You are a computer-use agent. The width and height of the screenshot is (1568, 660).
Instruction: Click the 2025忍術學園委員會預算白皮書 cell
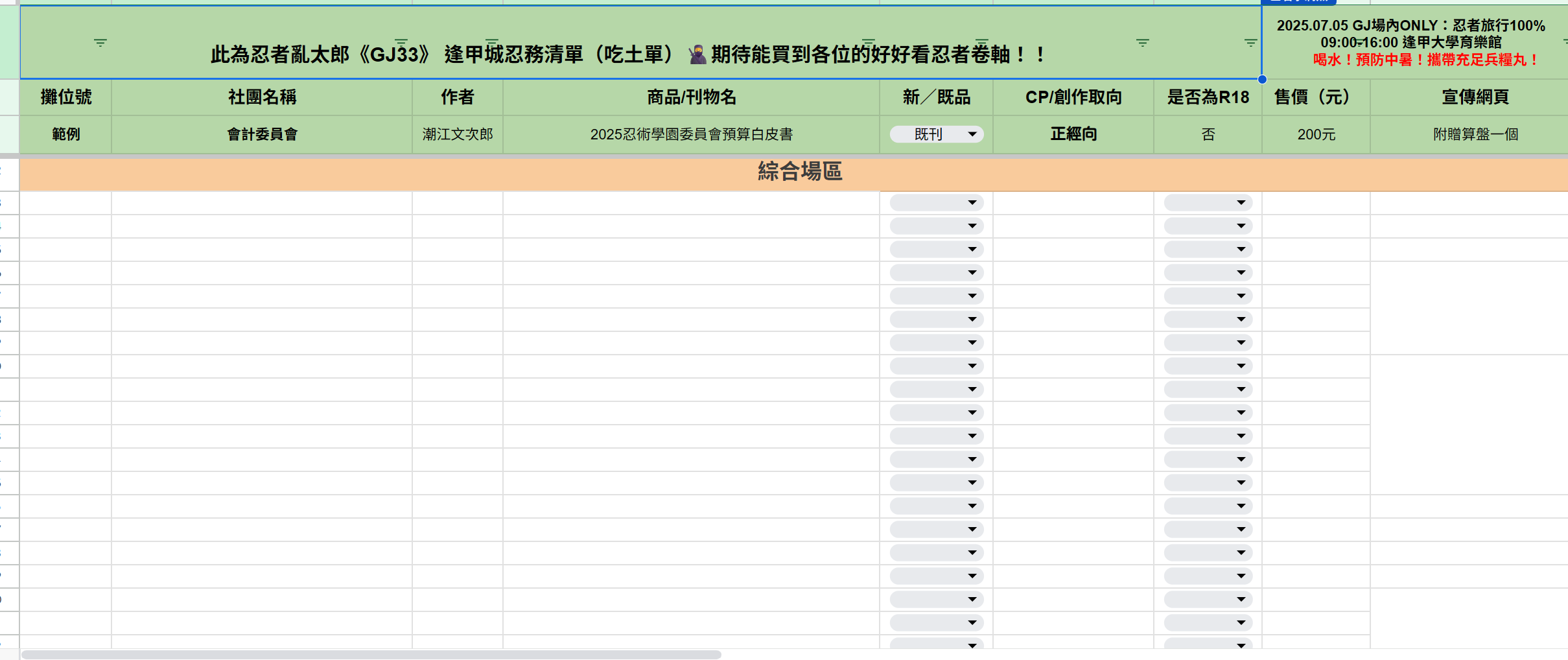pos(691,134)
